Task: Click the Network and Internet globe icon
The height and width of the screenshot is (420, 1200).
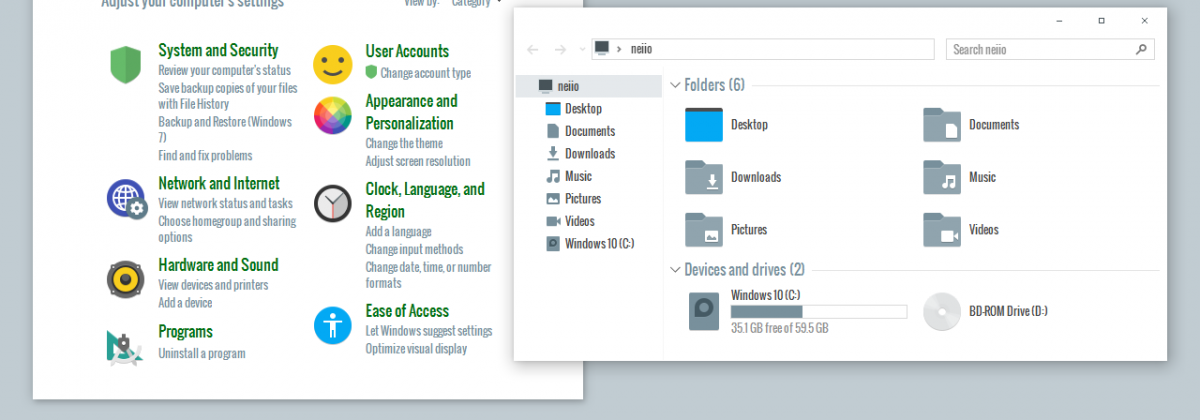Action: pos(127,199)
